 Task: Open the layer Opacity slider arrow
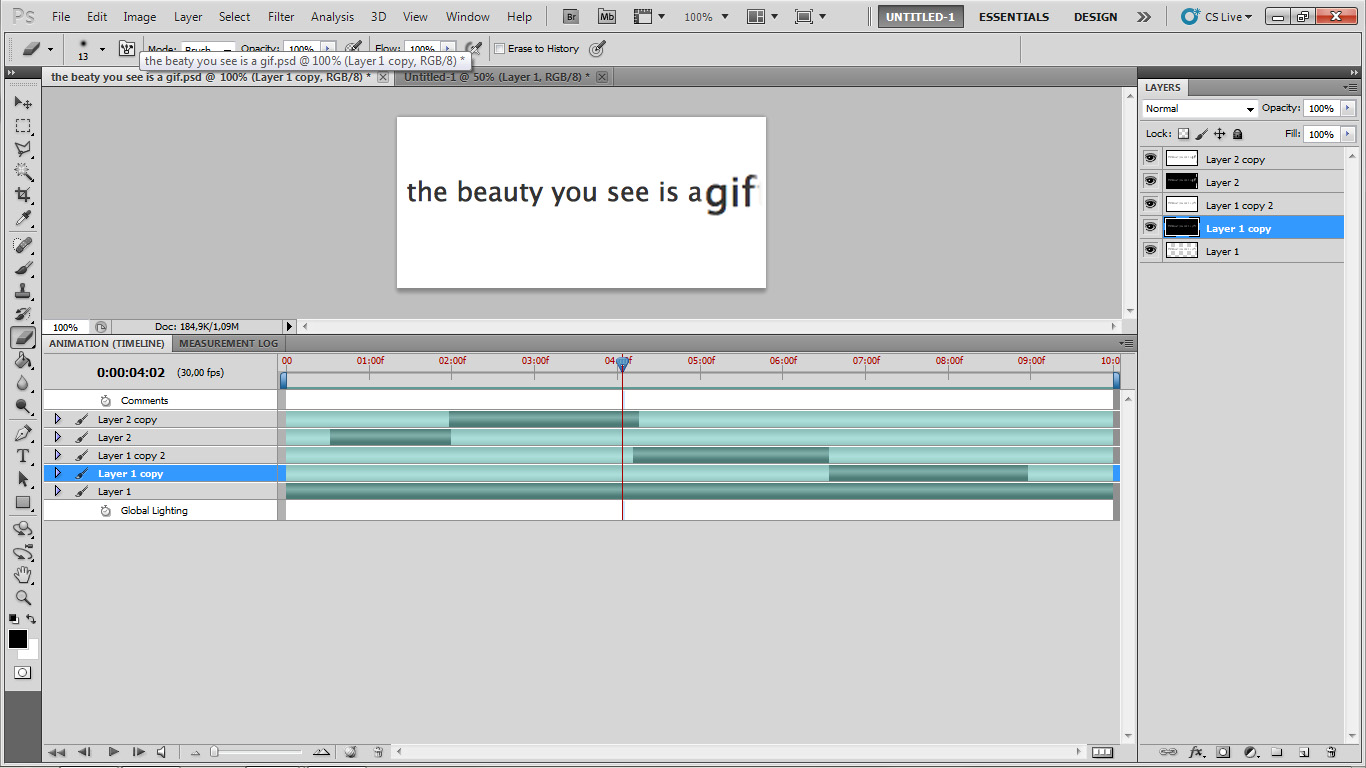(x=1348, y=108)
